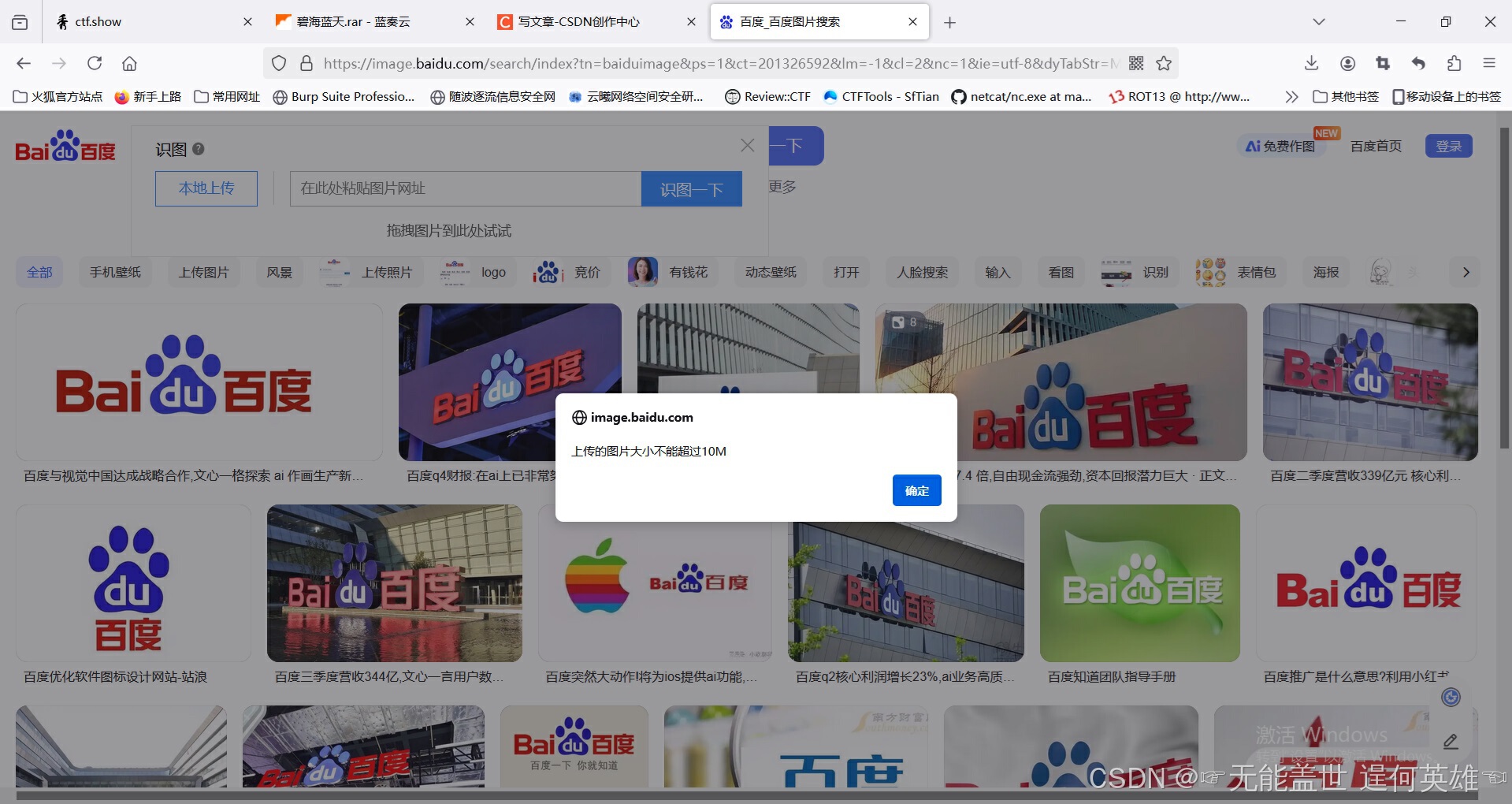The image size is (1512, 804).
Task: Open a new browser tab
Action: [x=949, y=22]
